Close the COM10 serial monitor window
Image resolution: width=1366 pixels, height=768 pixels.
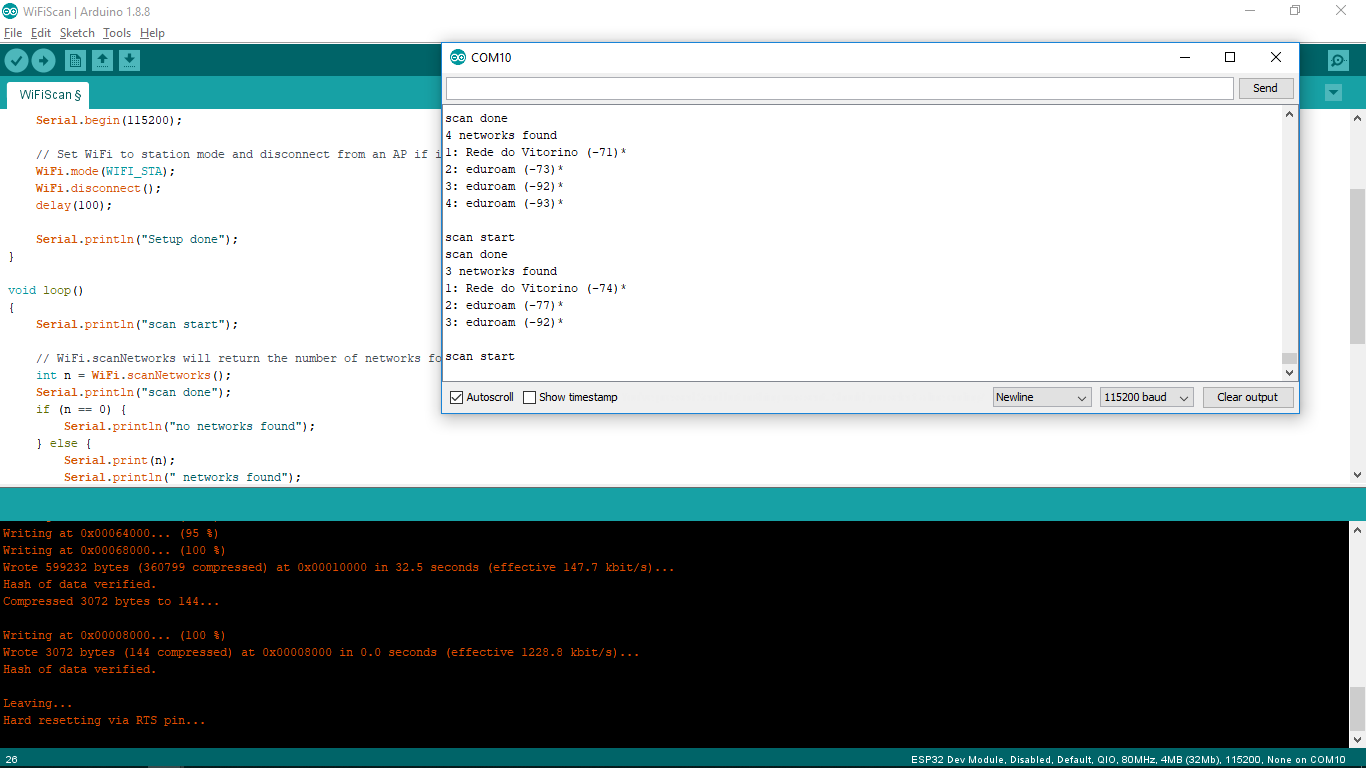tap(1276, 57)
